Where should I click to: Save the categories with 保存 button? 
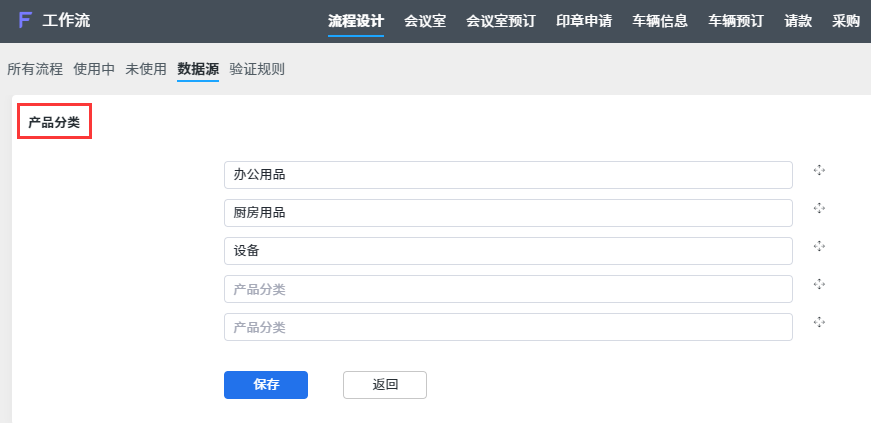tap(266, 385)
